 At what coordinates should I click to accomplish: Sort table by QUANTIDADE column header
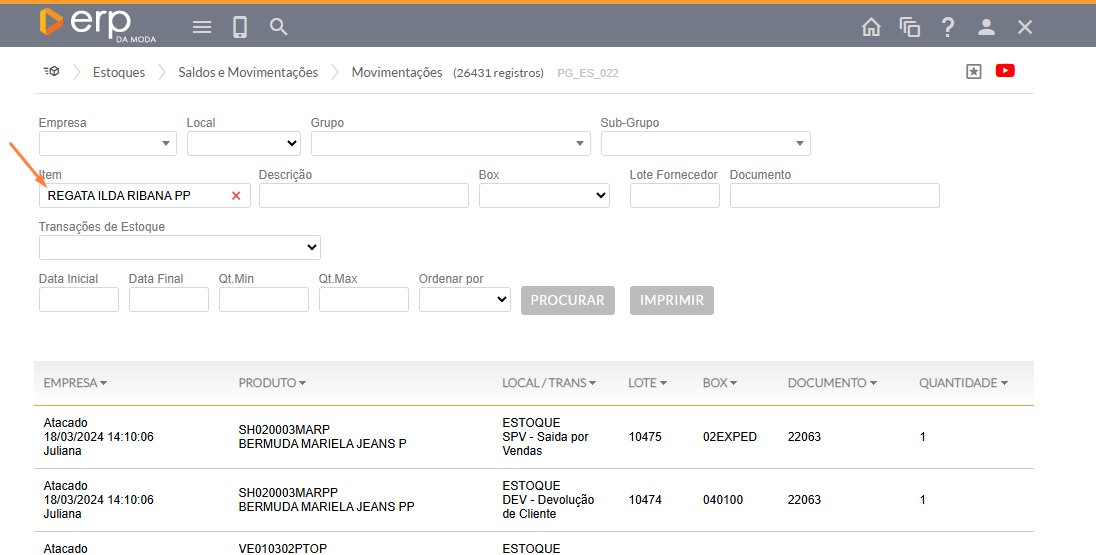tap(963, 383)
